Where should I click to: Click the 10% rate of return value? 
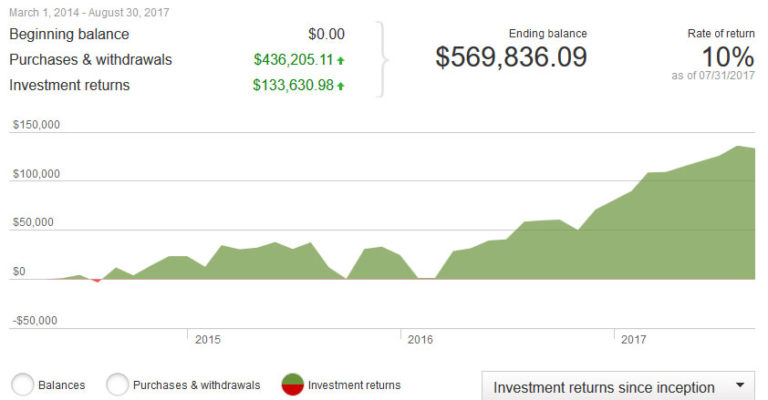tap(729, 56)
